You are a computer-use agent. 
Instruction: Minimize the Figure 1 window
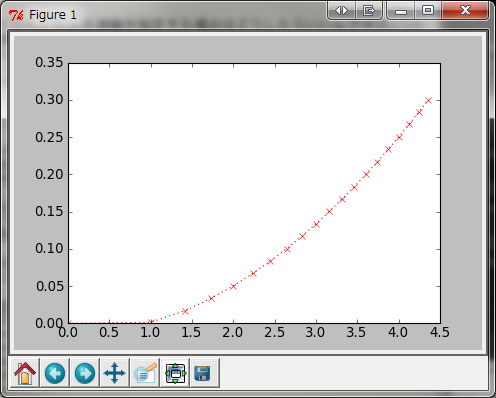(x=401, y=11)
